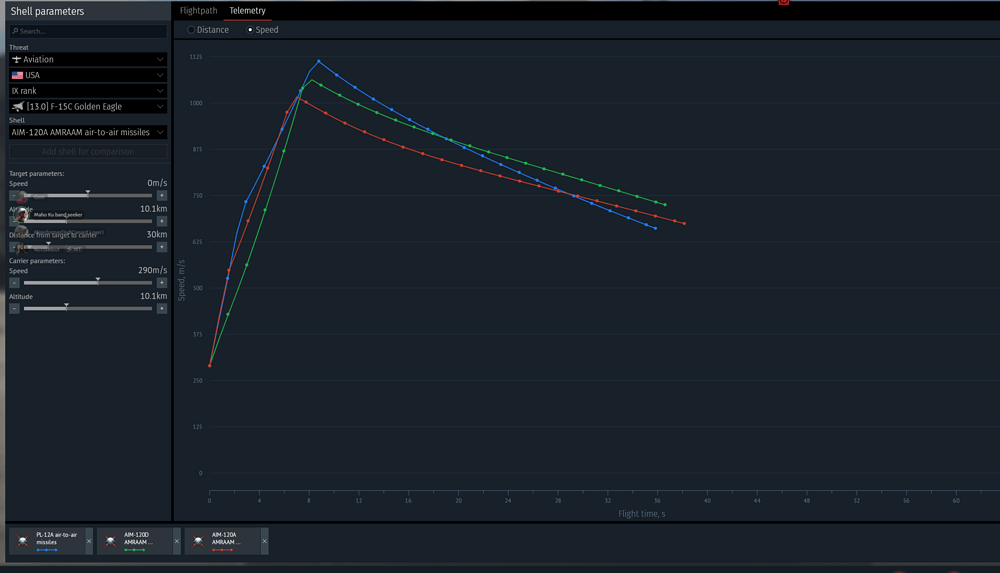Open the Aviation threat dropdown
The image size is (1000, 573).
pyautogui.click(x=88, y=59)
